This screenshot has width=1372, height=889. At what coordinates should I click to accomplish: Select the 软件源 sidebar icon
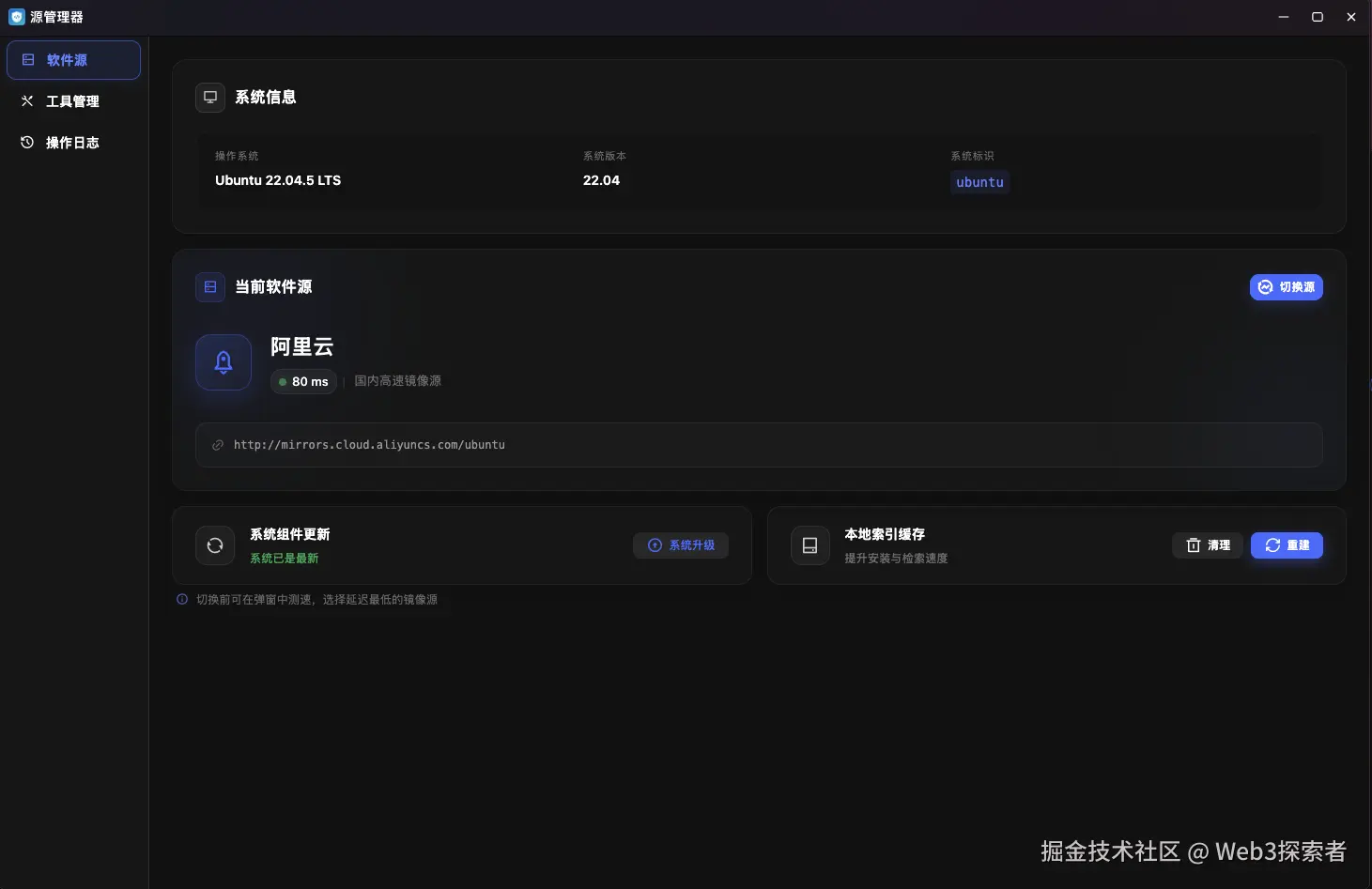coord(26,59)
